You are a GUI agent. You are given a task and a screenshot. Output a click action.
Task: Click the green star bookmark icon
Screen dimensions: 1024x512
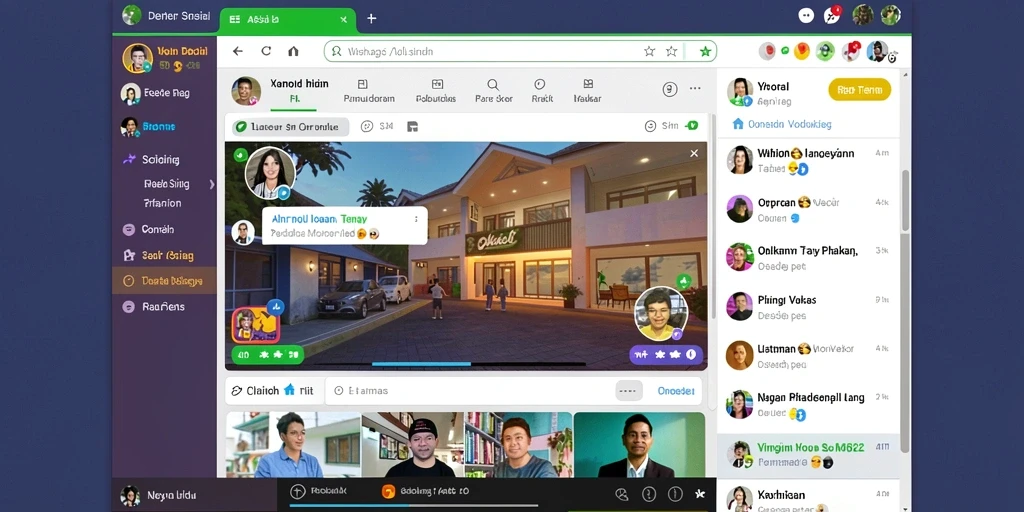click(705, 51)
